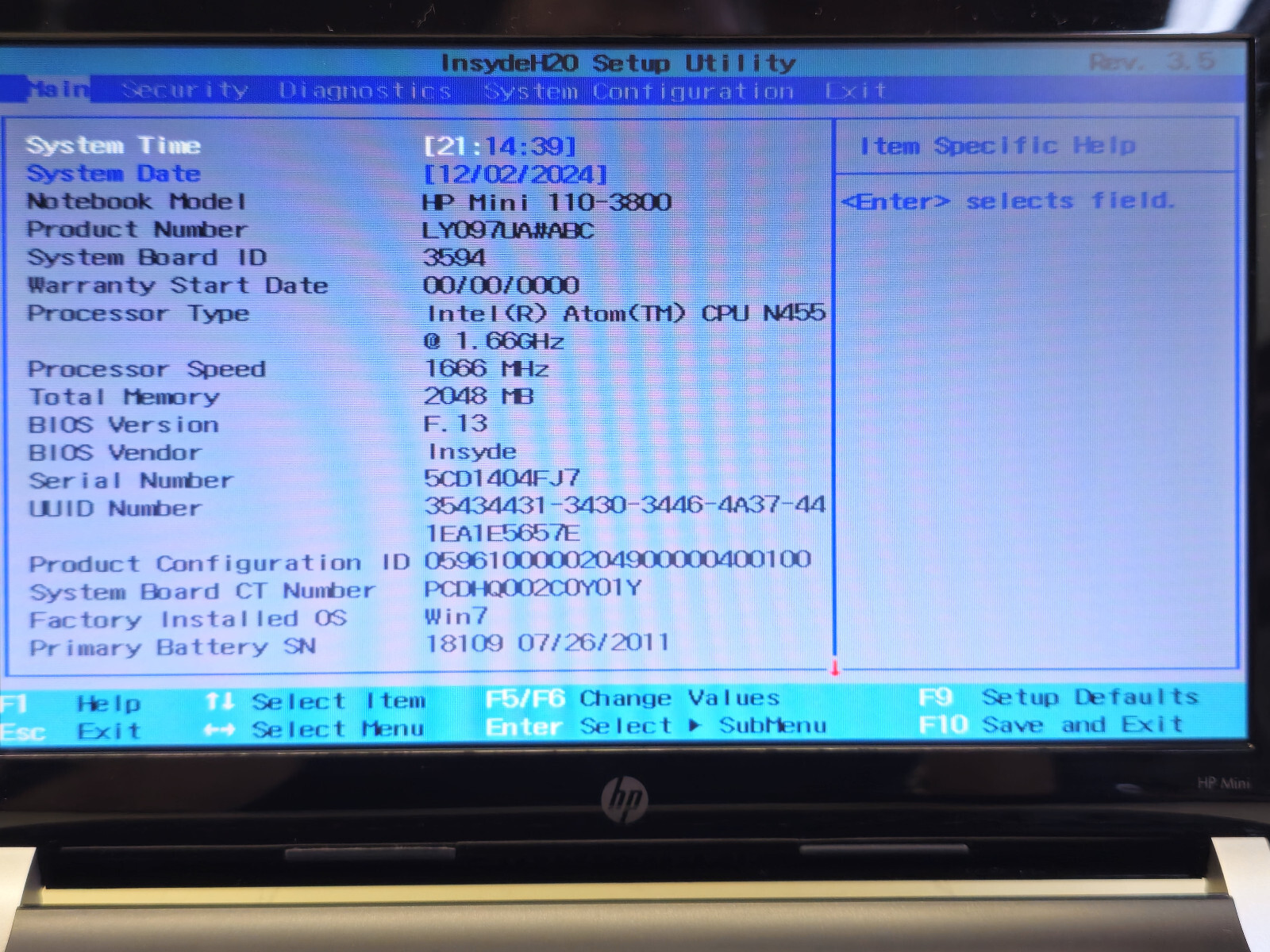Click the F1 Help hint
The image size is (1270, 952).
(71, 704)
